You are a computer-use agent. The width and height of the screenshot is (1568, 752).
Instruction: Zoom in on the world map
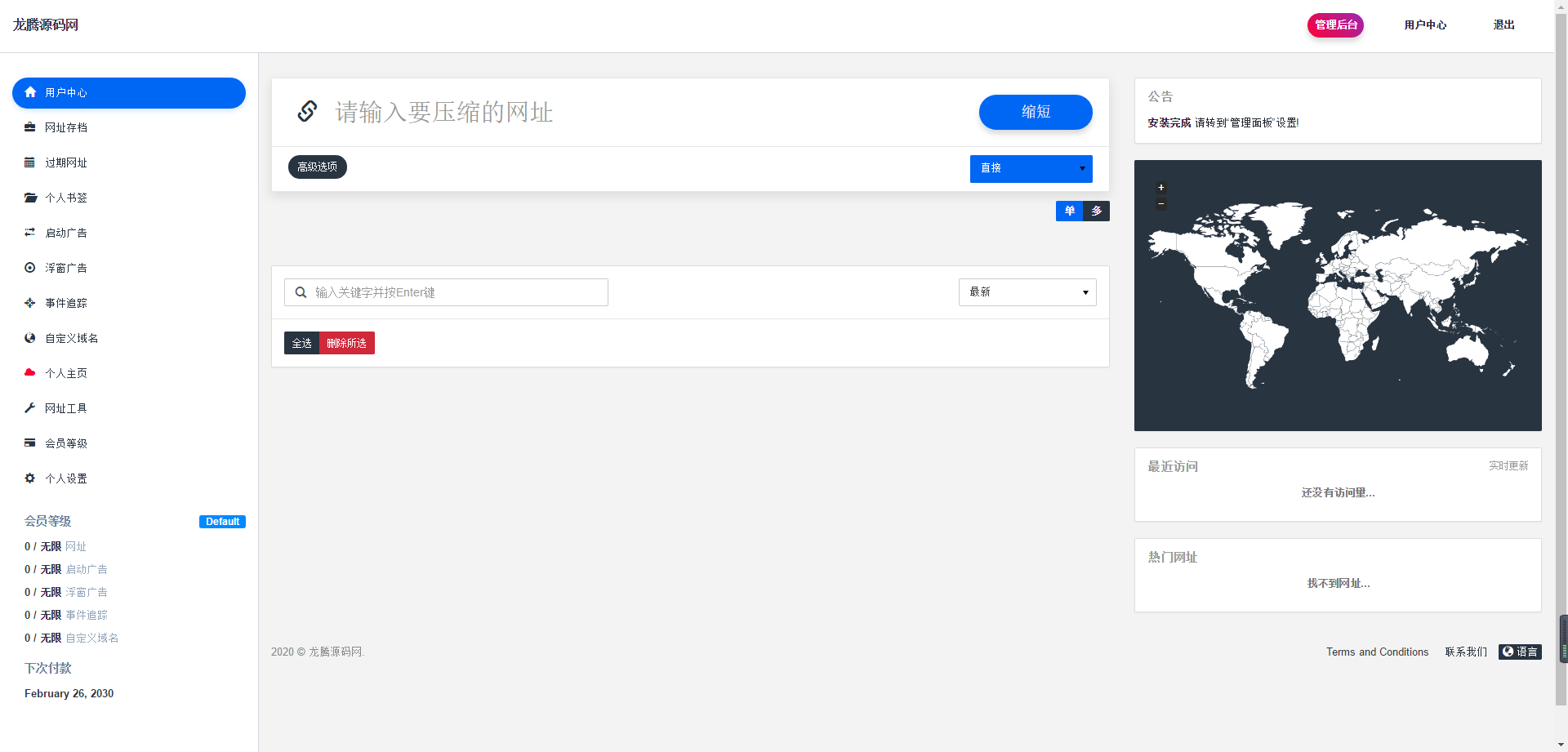coord(1161,188)
